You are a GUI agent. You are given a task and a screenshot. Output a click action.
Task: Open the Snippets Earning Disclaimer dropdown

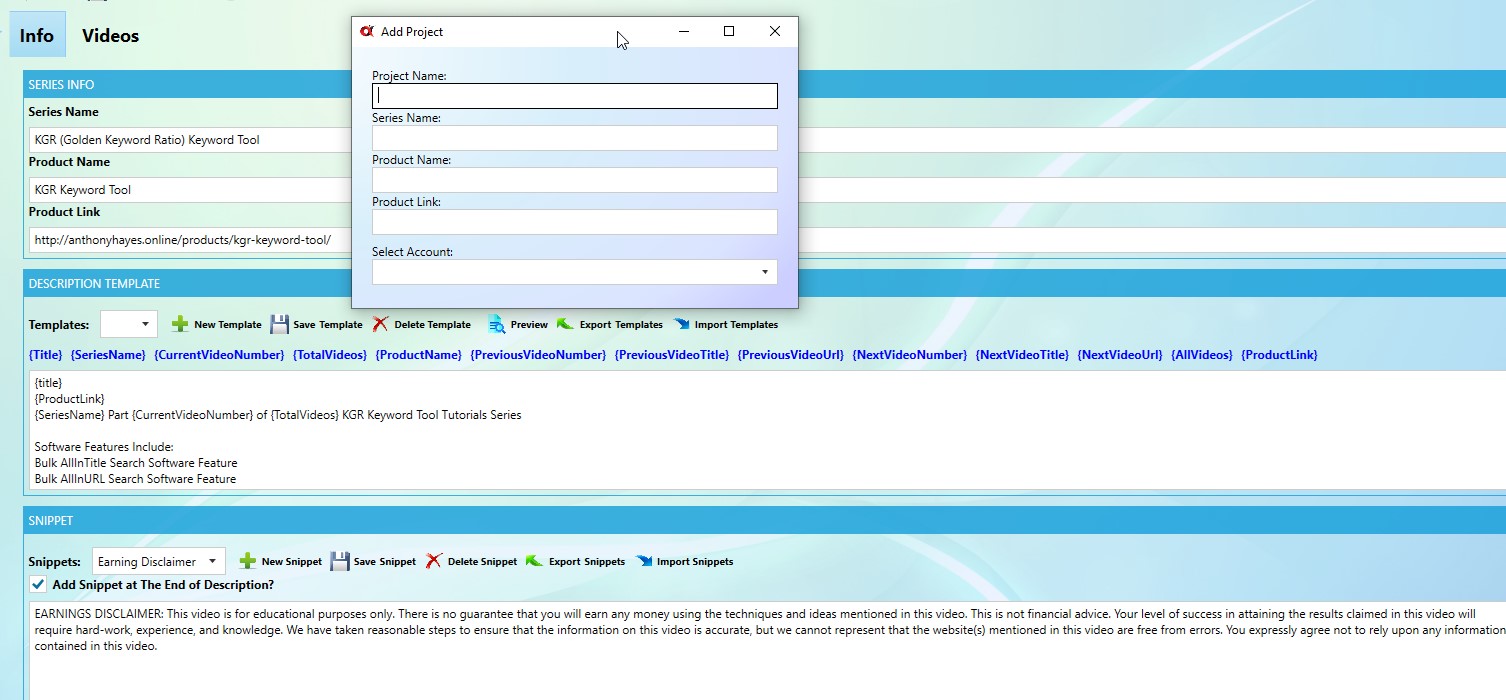point(159,561)
